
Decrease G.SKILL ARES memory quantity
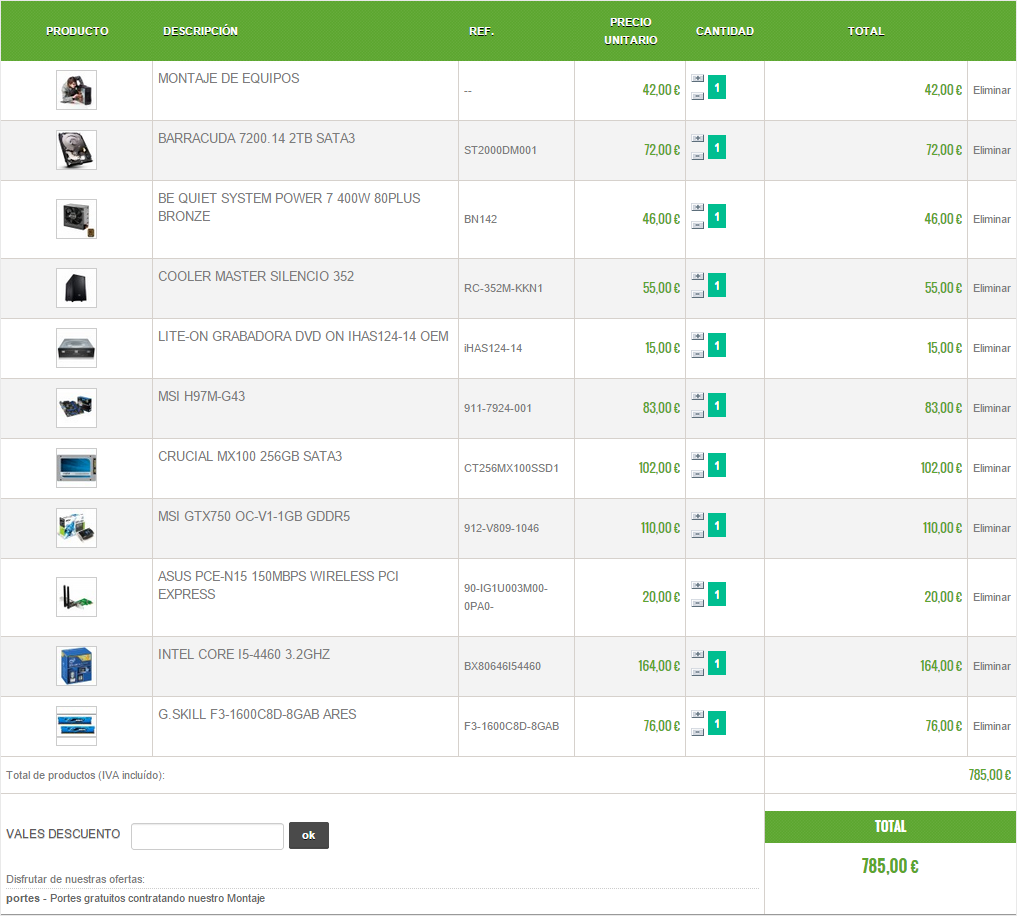point(697,732)
